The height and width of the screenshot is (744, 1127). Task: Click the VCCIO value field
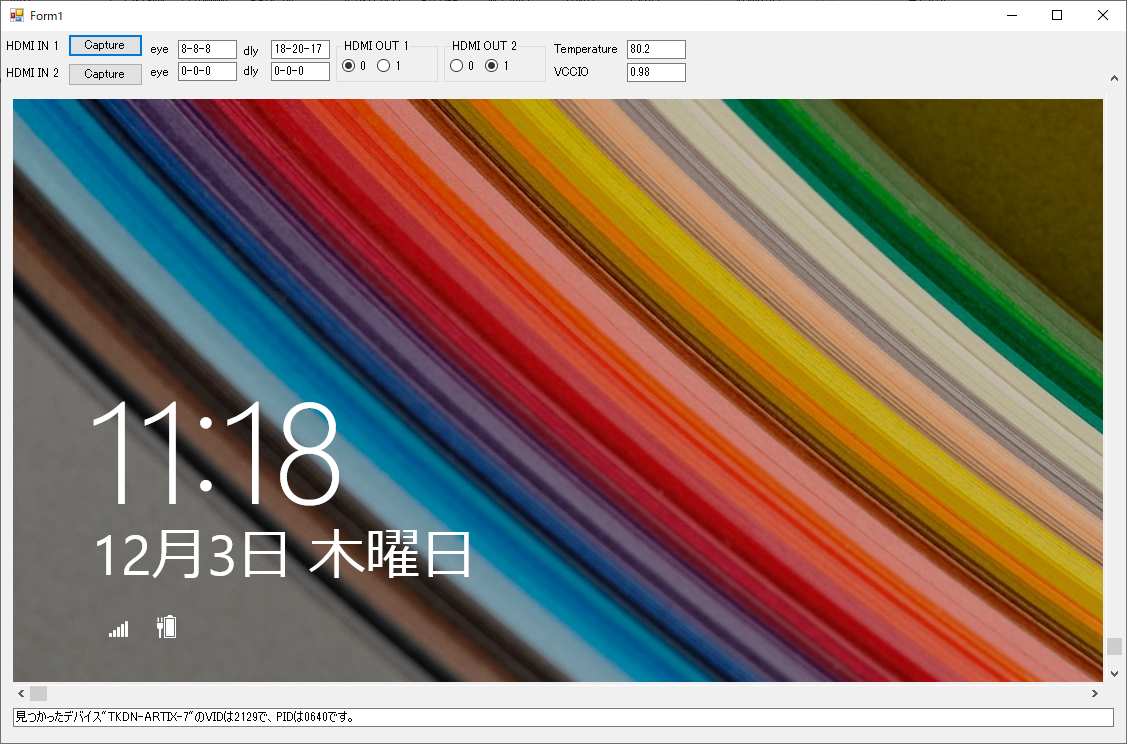(656, 72)
